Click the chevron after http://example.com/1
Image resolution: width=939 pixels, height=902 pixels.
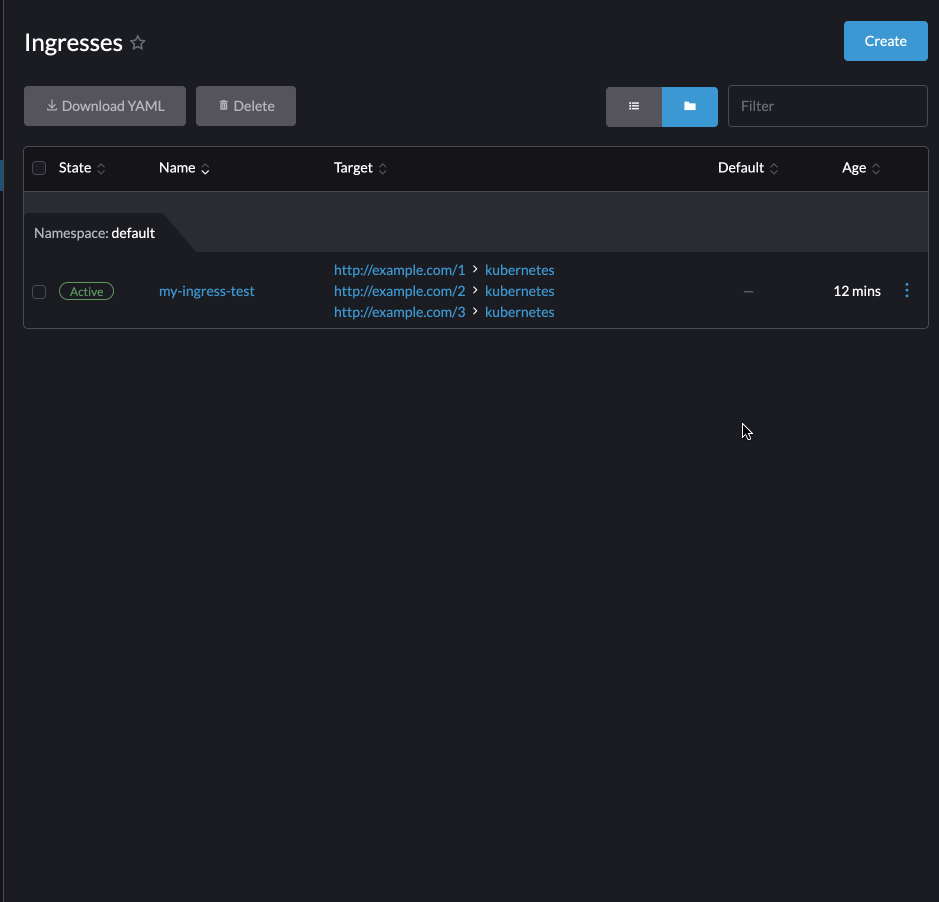pos(475,269)
